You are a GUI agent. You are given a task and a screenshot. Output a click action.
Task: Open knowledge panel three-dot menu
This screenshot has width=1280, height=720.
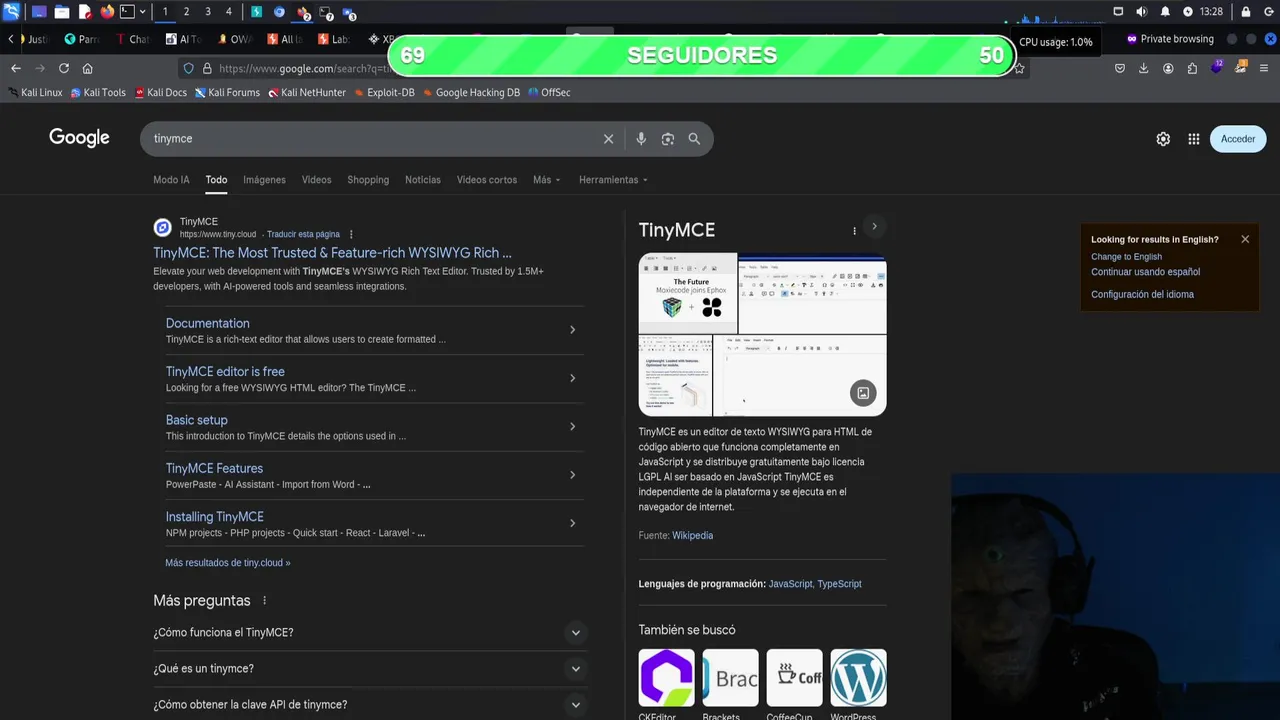coord(854,231)
